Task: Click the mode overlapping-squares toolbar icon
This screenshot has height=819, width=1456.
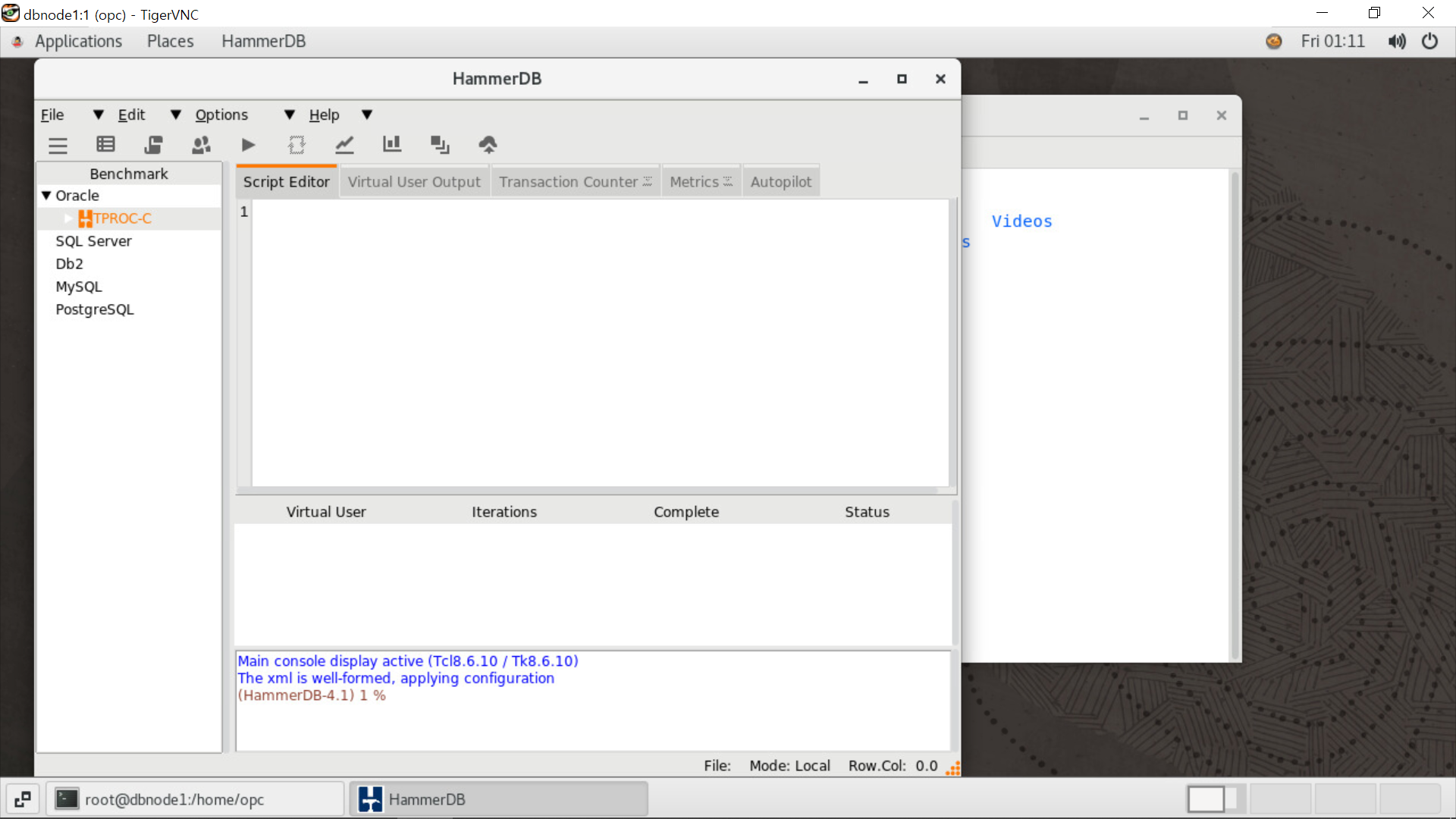Action: point(440,144)
